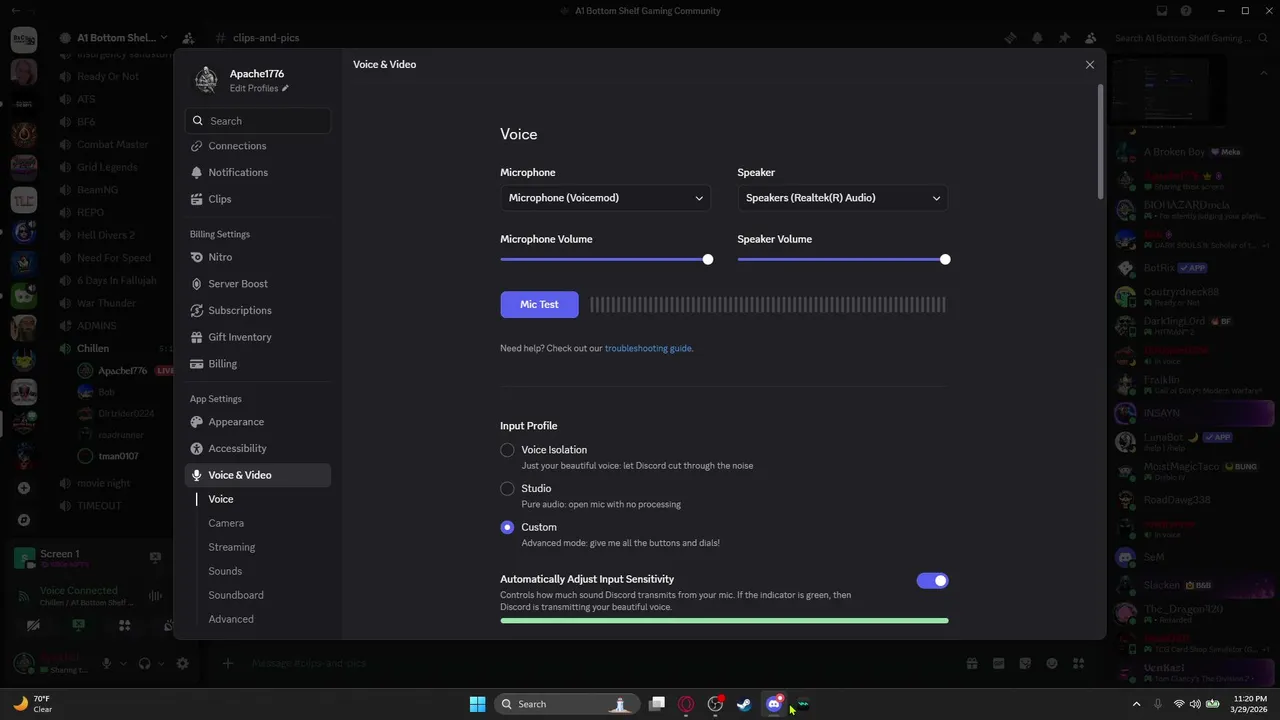Click the Microphone Volume slider handle
This screenshot has height=720, width=1280.
708,259
